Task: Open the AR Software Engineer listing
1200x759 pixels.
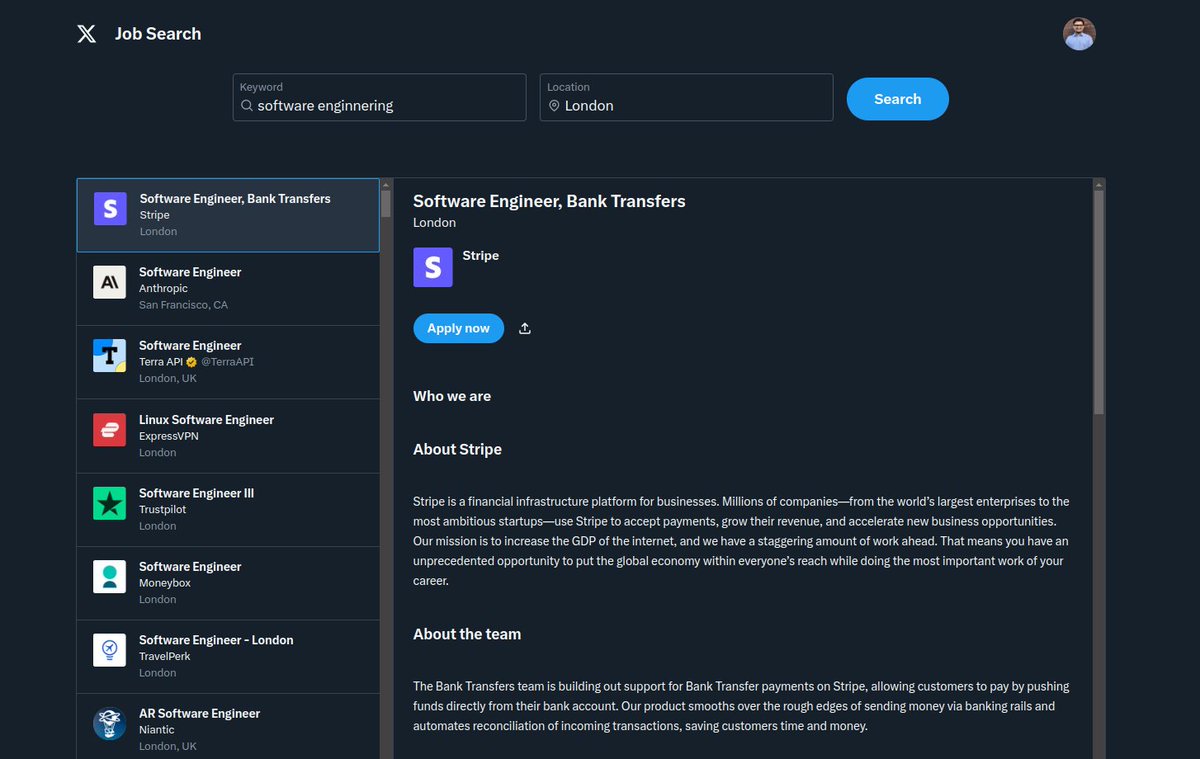Action: [228, 727]
